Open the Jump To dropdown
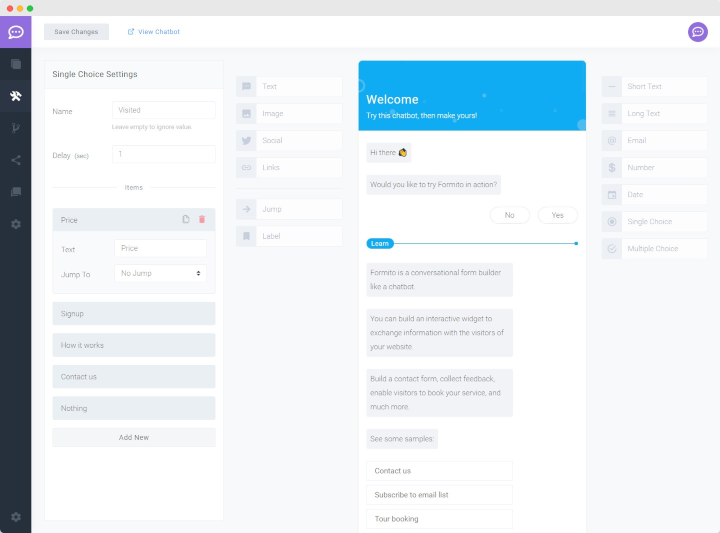This screenshot has width=720, height=533. click(160, 273)
